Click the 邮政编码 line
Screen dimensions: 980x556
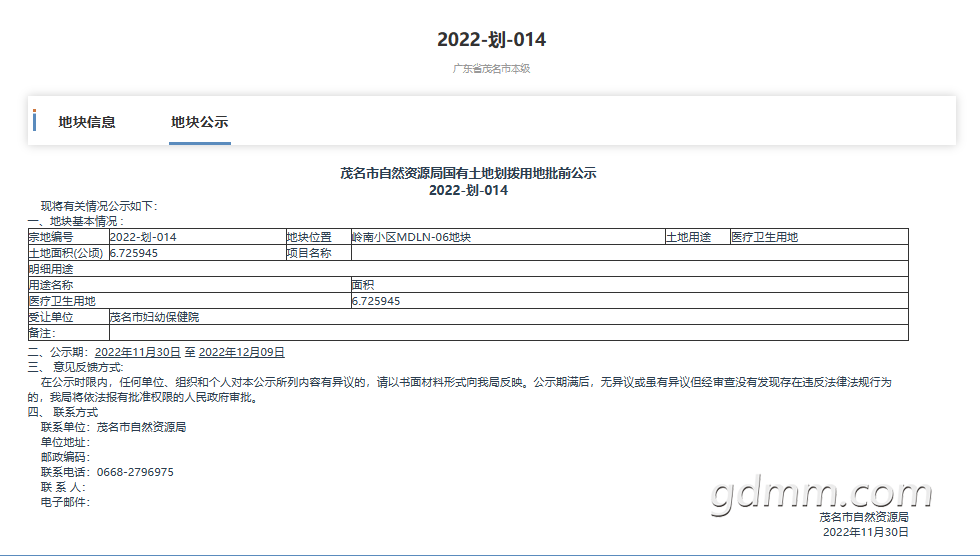coord(65,457)
